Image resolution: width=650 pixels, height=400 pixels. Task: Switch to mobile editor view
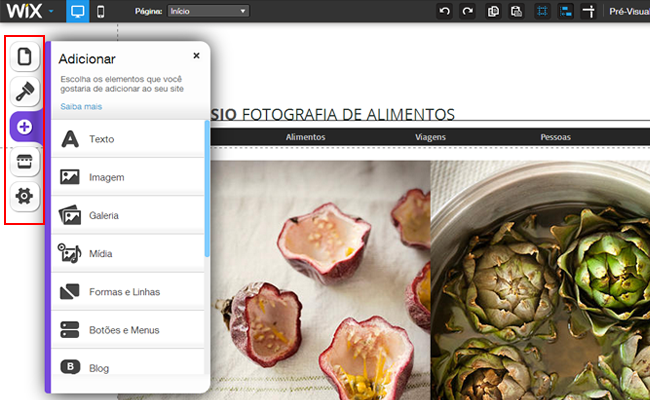(x=100, y=11)
